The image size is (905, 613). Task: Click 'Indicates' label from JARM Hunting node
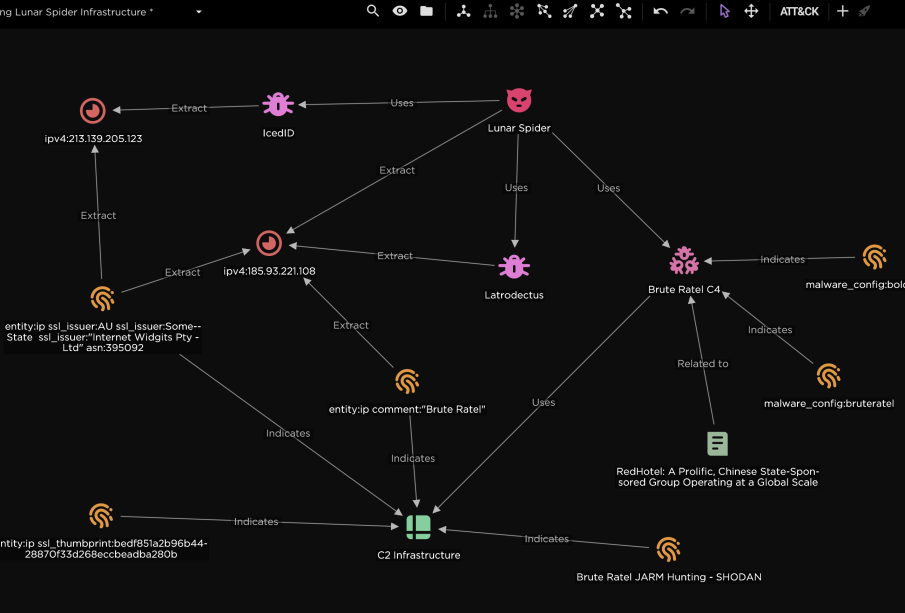coord(547,539)
